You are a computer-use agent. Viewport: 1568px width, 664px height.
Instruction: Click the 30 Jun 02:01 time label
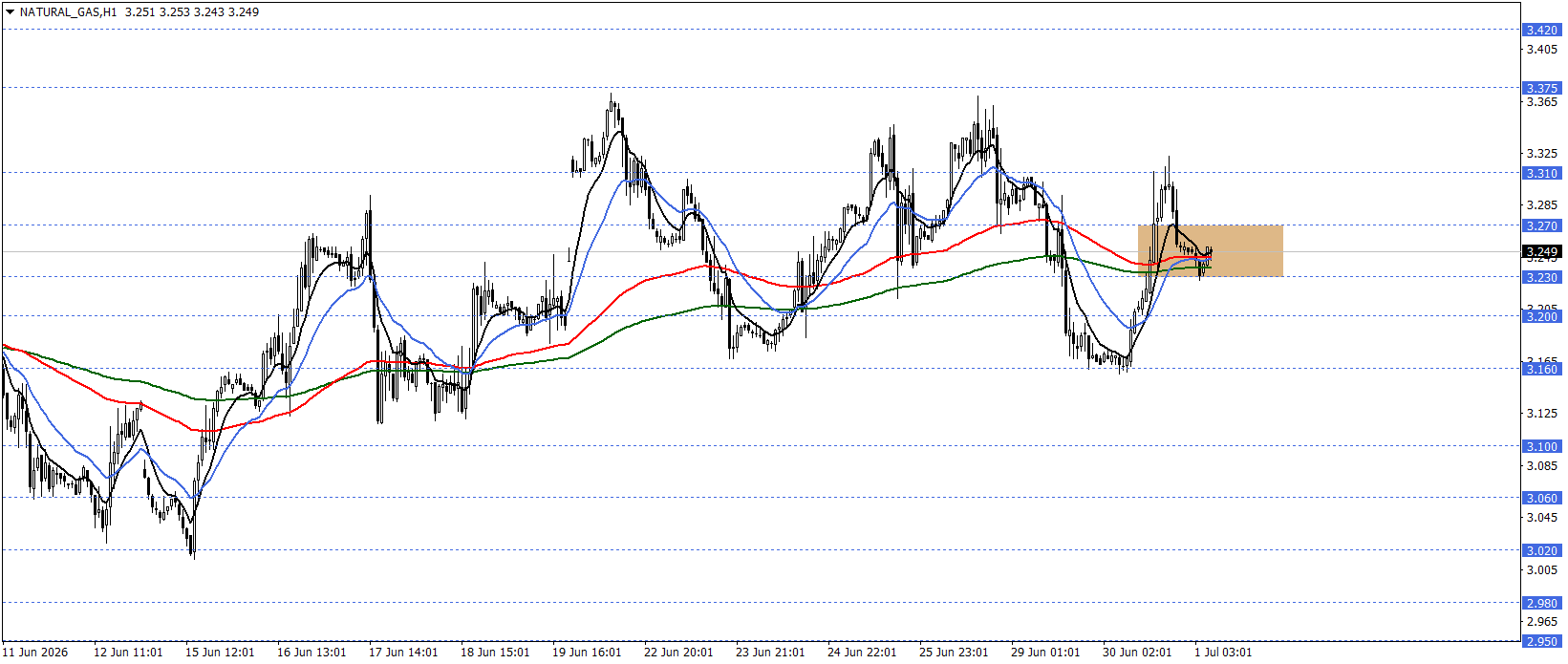tap(1137, 653)
